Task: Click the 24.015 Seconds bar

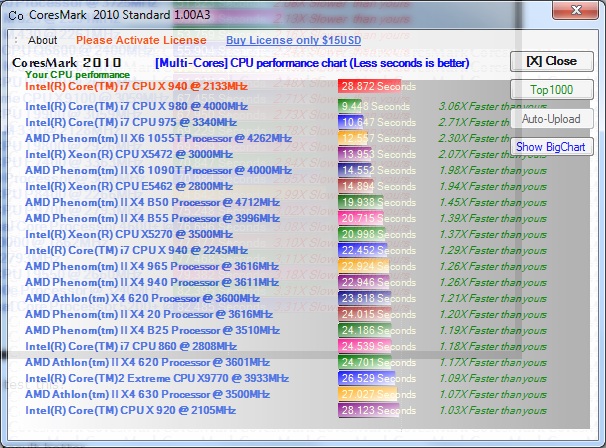Action: tap(364, 314)
